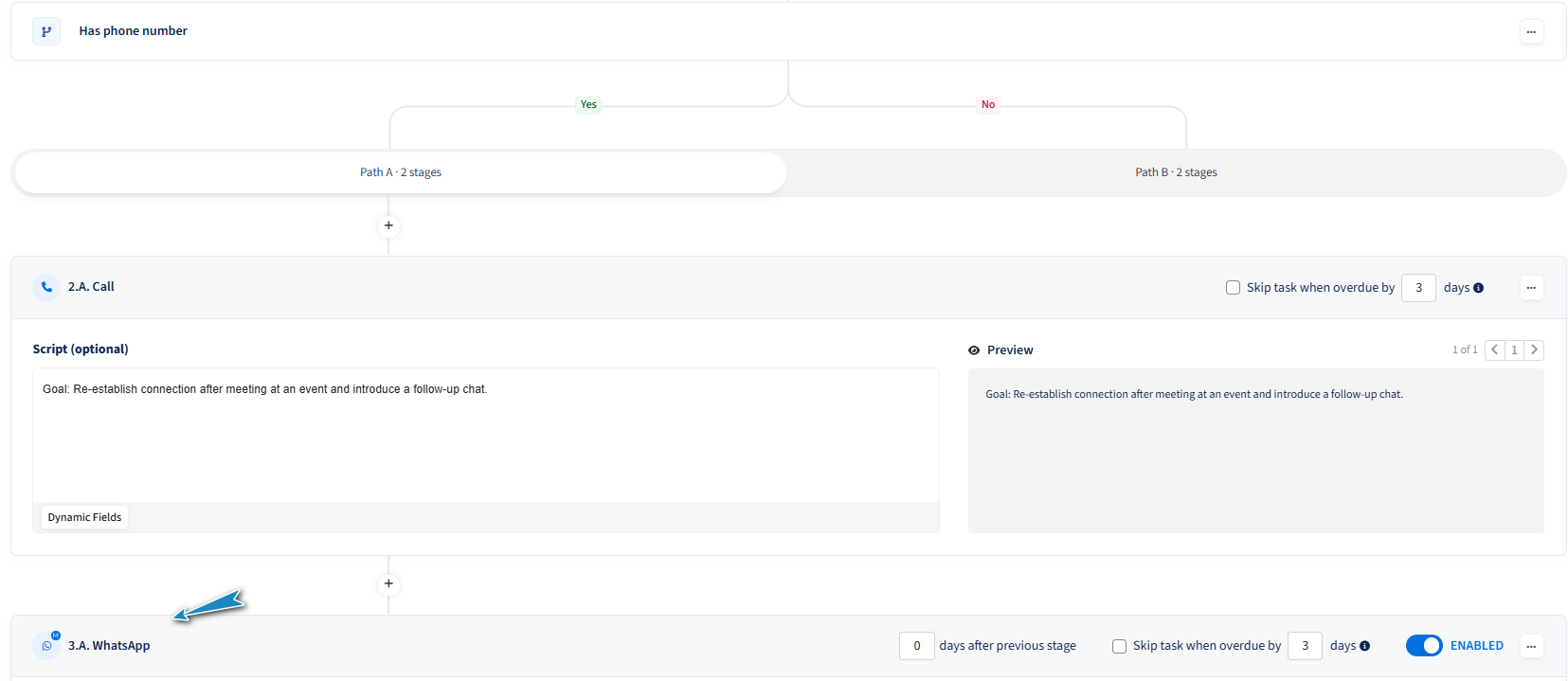Add a stage above 2.A. Call
The height and width of the screenshot is (681, 1568).
(388, 225)
